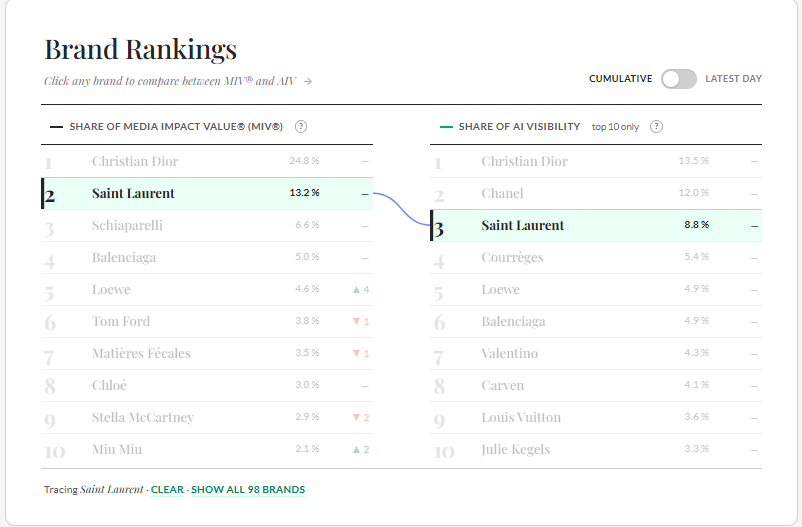Click the Brand Rankings title

141,50
